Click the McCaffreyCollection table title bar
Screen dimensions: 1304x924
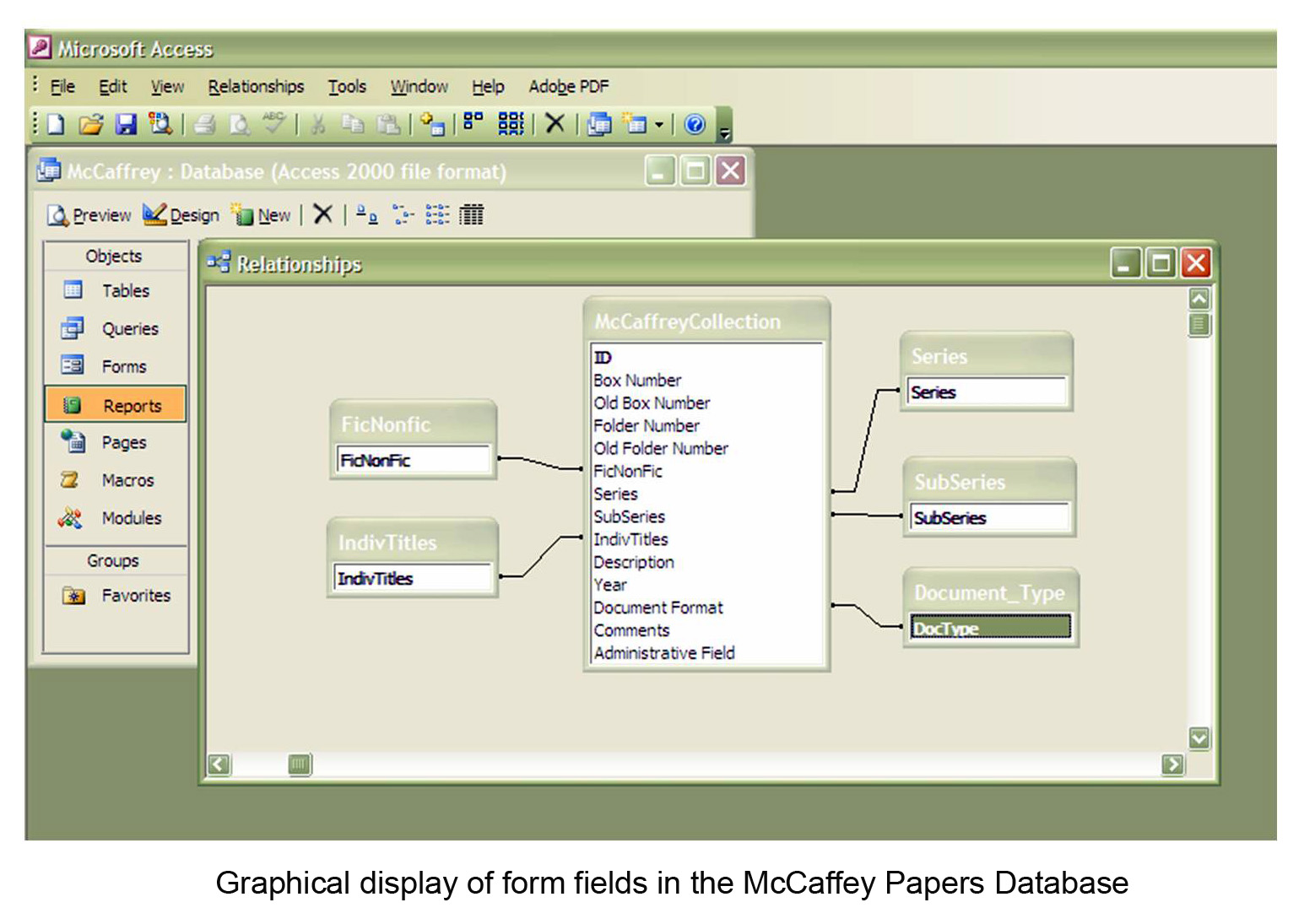(x=706, y=321)
